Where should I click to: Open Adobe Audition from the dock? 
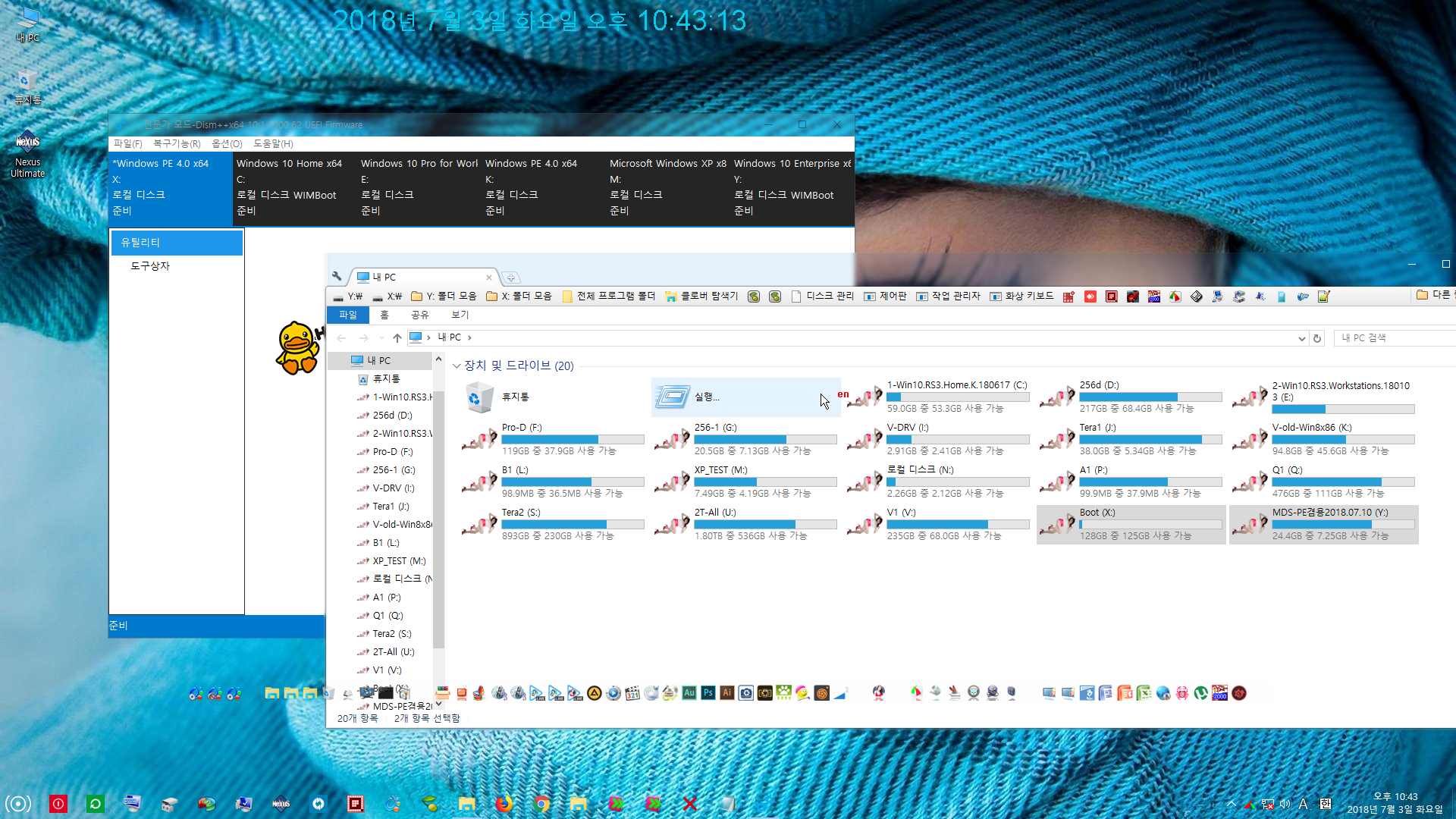(689, 692)
